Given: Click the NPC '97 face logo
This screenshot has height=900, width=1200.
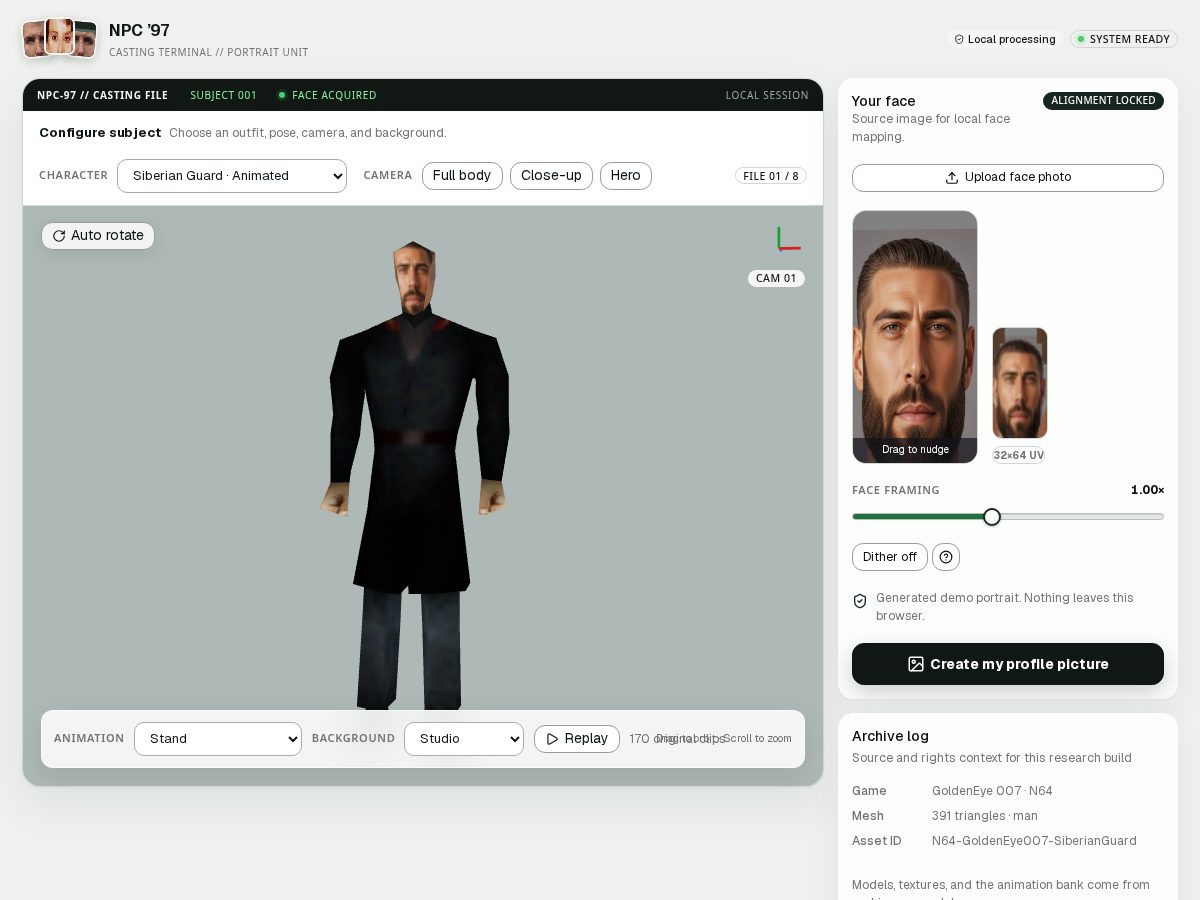Looking at the screenshot, I should tap(60, 38).
